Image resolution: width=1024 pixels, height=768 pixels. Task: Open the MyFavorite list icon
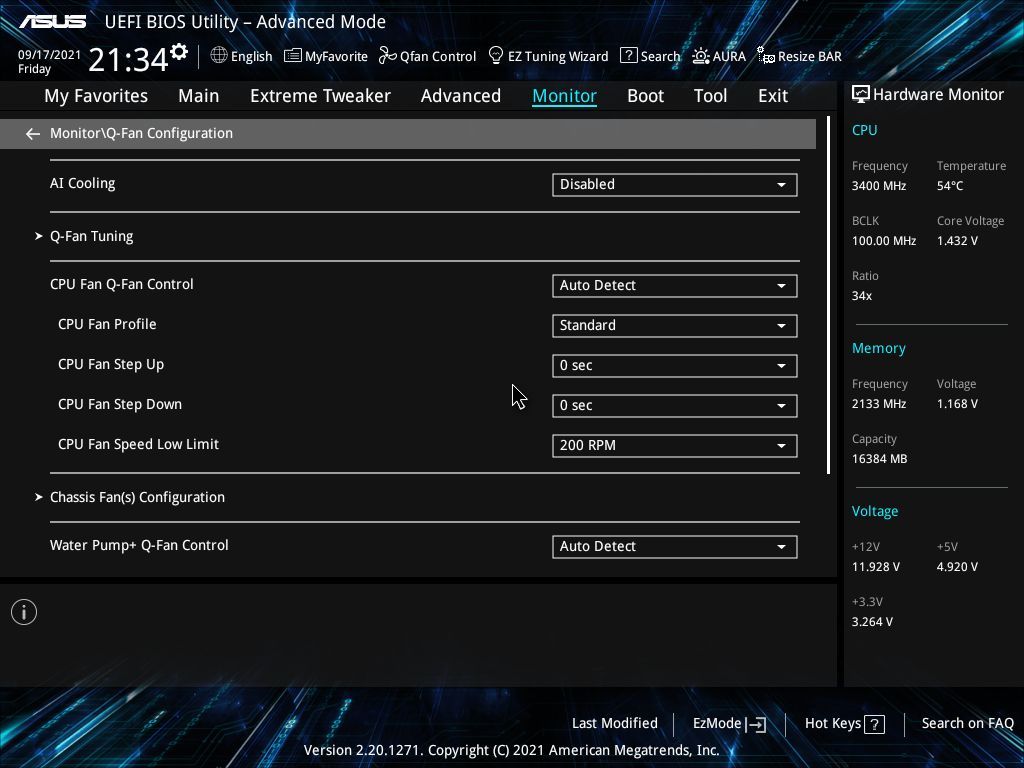click(x=293, y=56)
